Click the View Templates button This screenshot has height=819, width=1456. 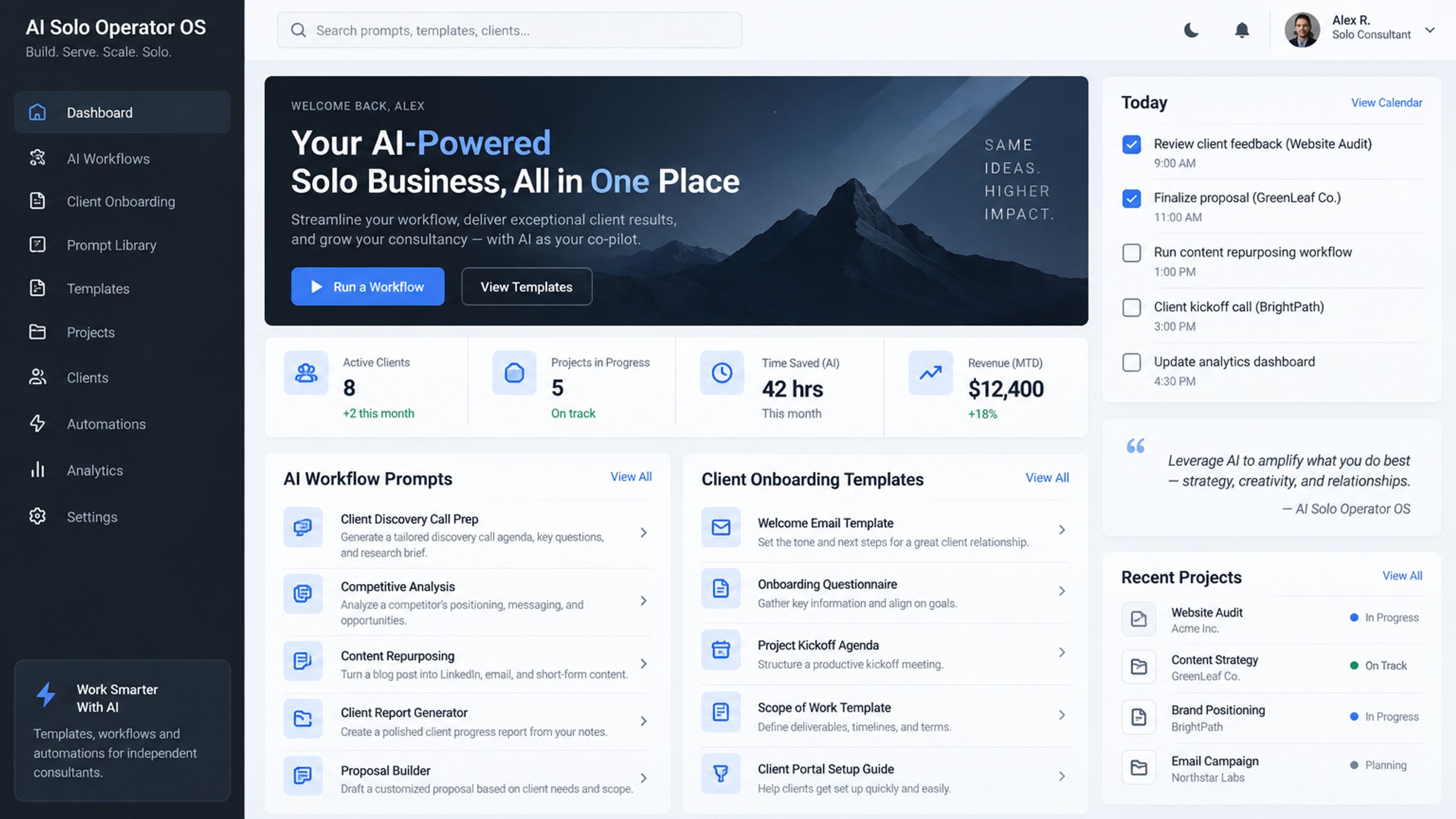point(527,287)
